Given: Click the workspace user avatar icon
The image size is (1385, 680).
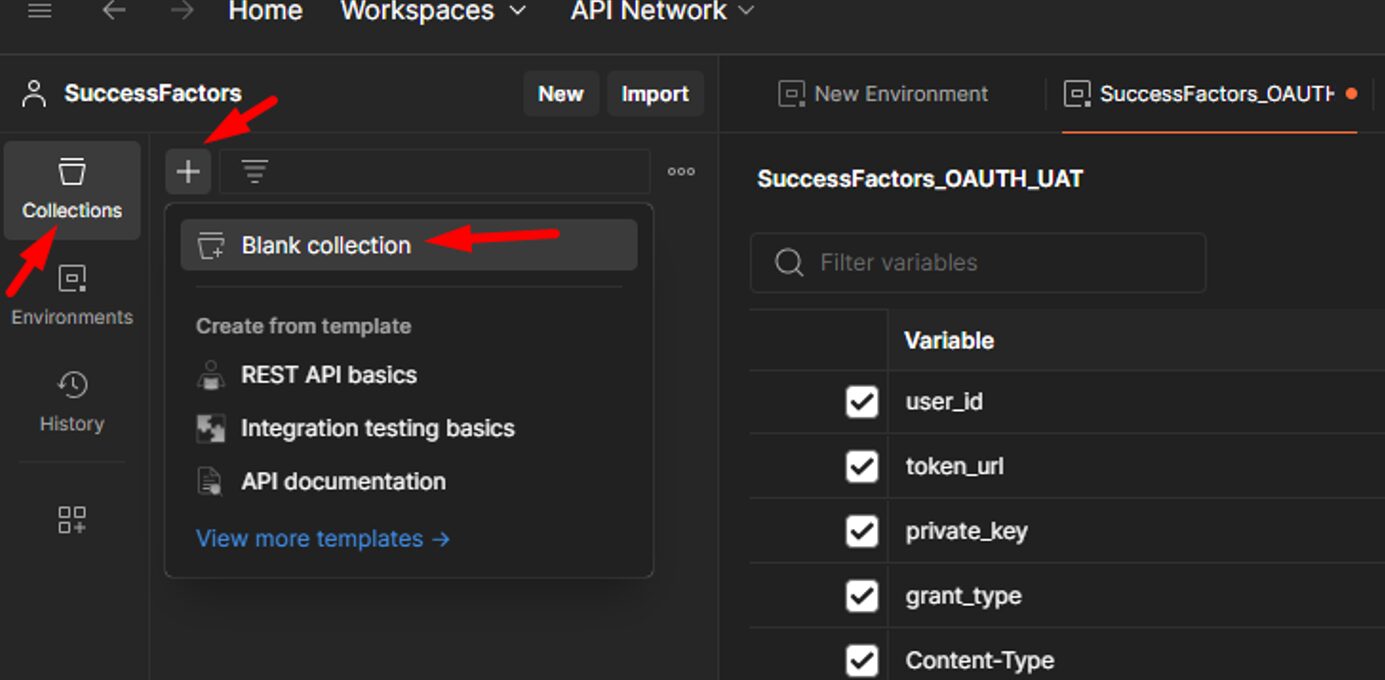Looking at the screenshot, I should pyautogui.click(x=34, y=94).
